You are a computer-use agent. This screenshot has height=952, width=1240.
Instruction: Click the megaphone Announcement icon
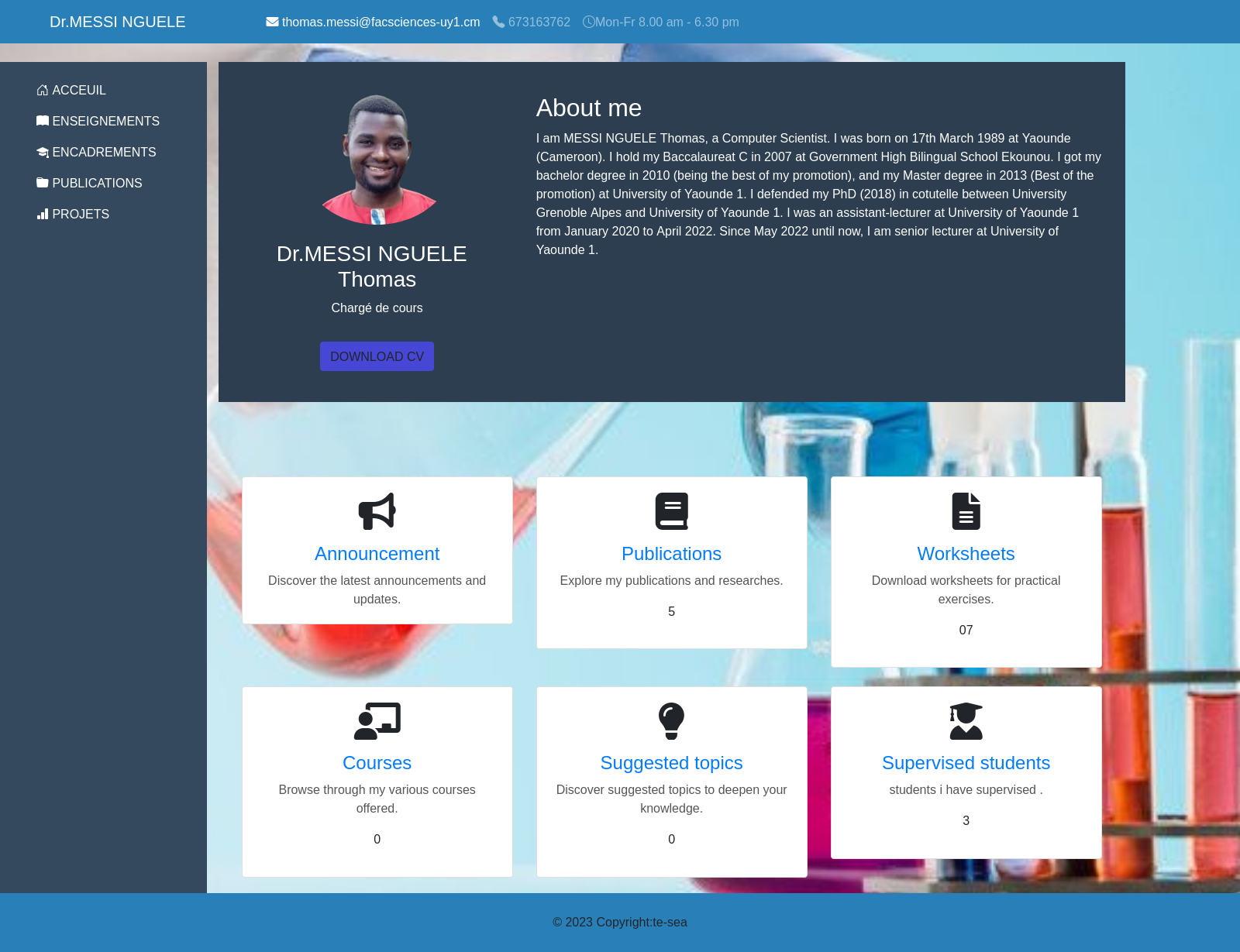click(377, 511)
